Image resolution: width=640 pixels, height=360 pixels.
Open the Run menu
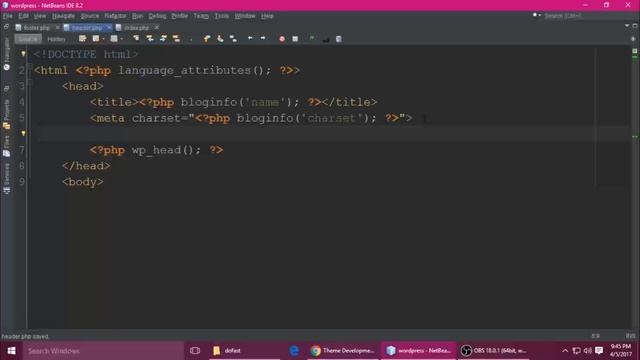coord(138,16)
